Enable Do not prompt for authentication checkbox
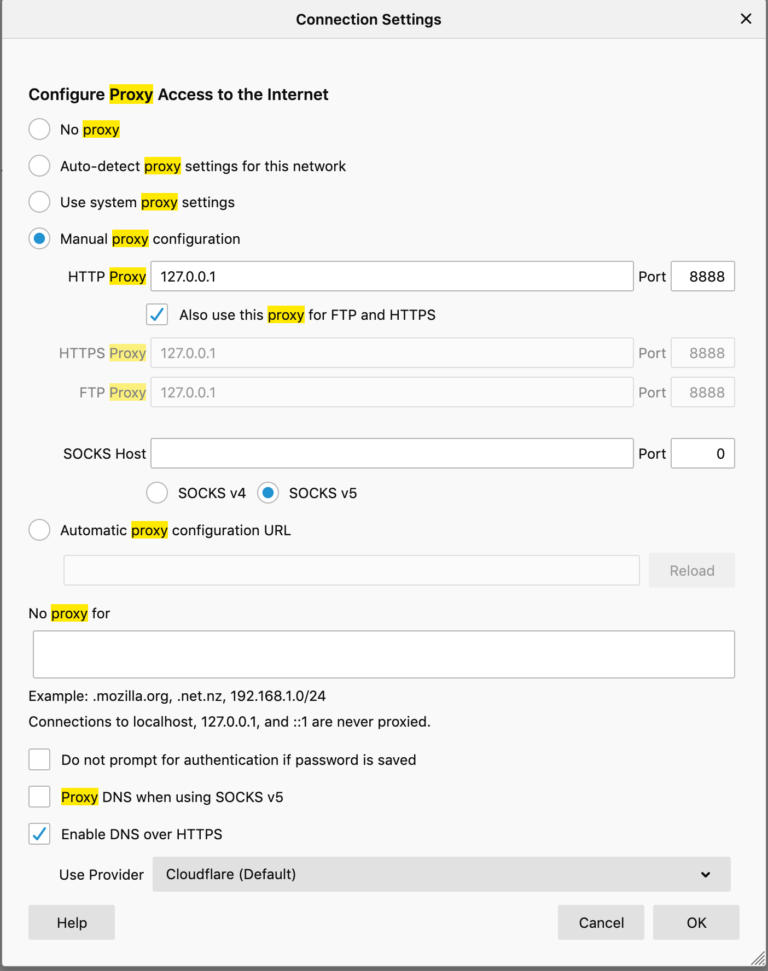768x971 pixels. coord(39,759)
